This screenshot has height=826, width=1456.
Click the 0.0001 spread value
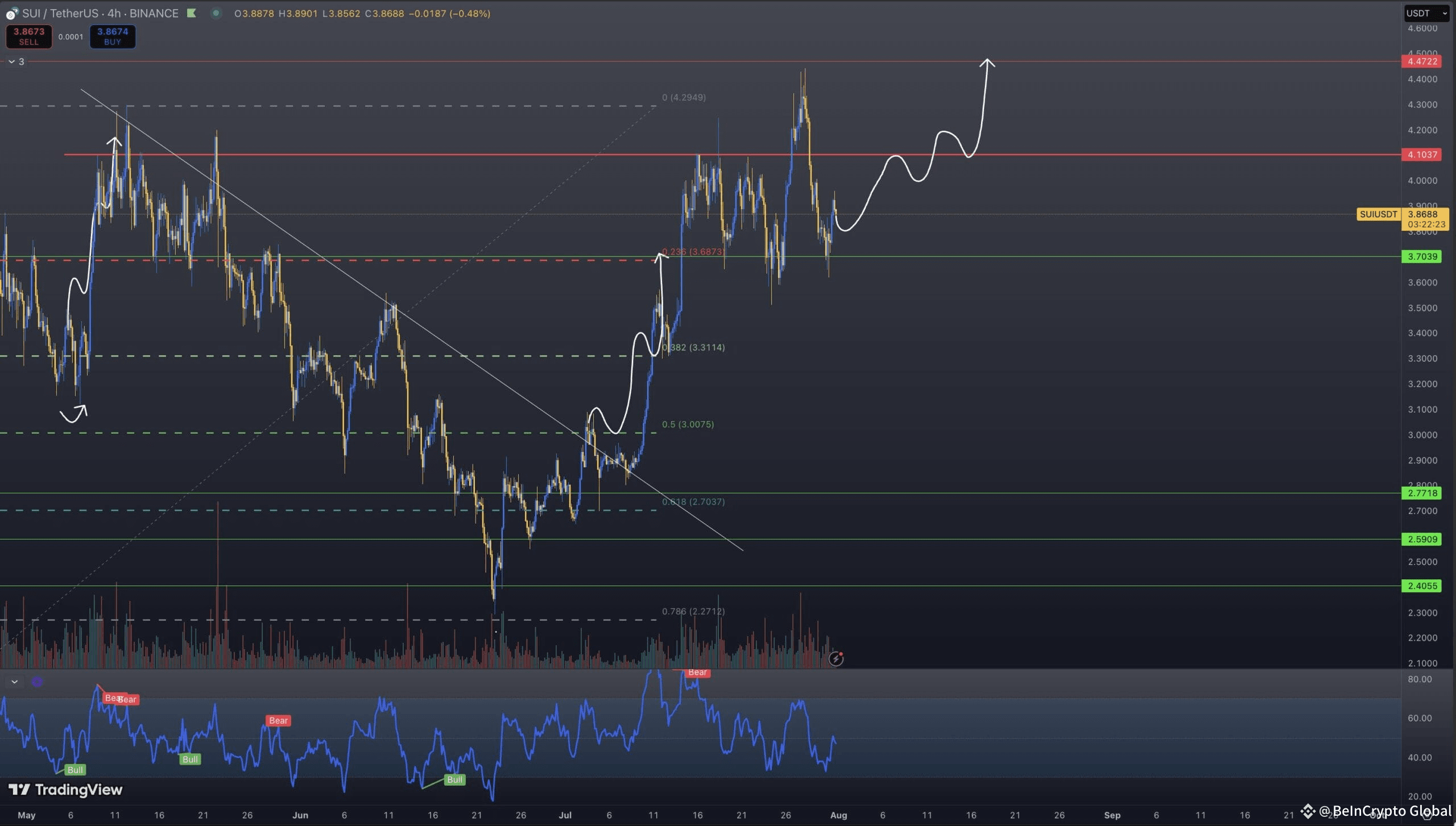coord(71,37)
